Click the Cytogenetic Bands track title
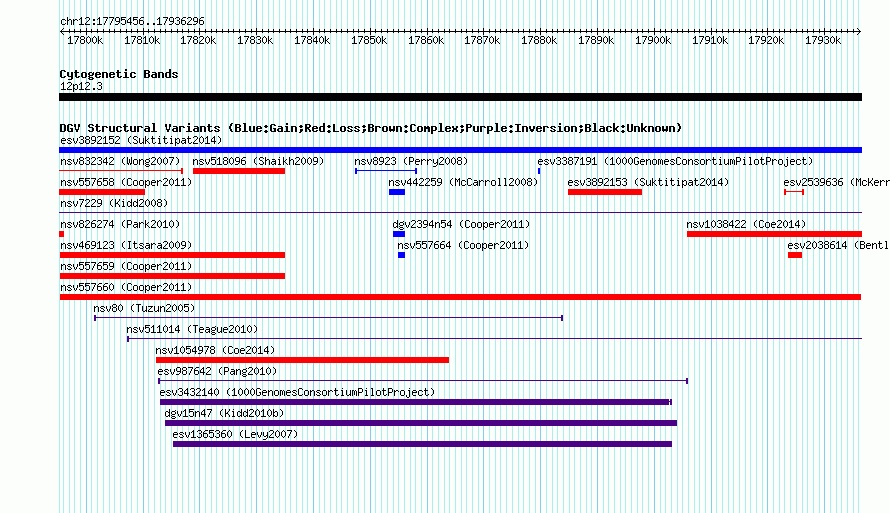This screenshot has width=890, height=513. coord(119,74)
